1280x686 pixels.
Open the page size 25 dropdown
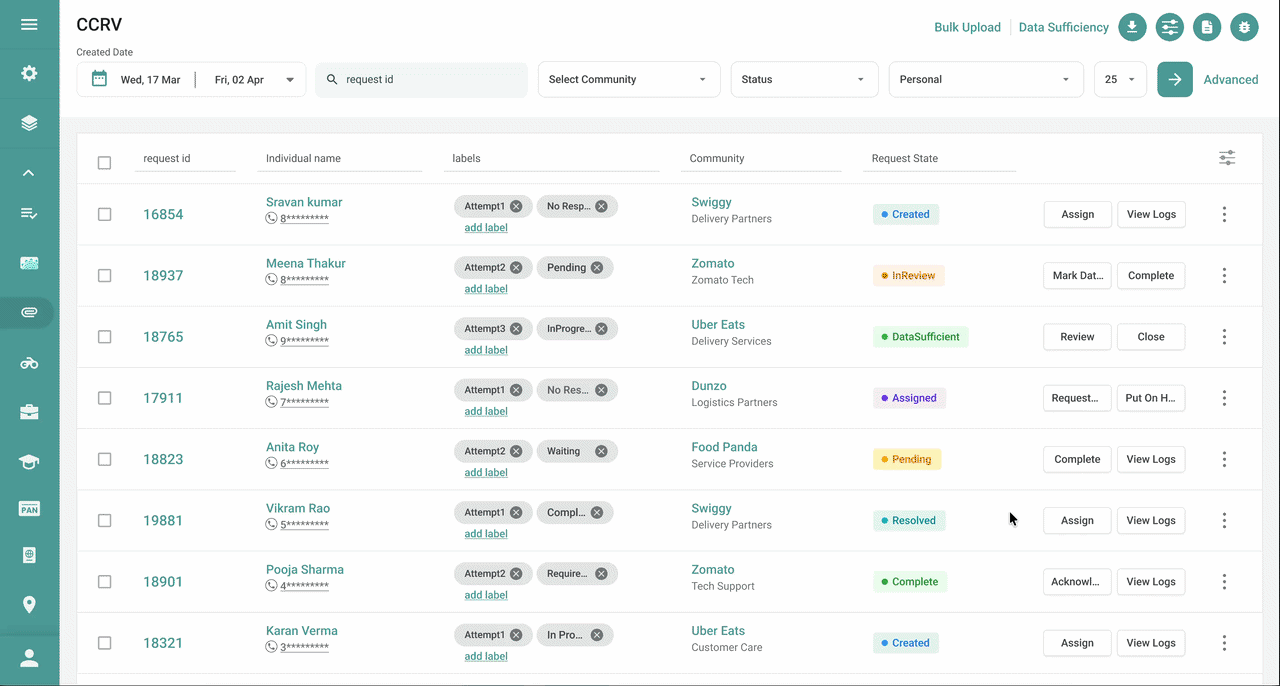1120,80
